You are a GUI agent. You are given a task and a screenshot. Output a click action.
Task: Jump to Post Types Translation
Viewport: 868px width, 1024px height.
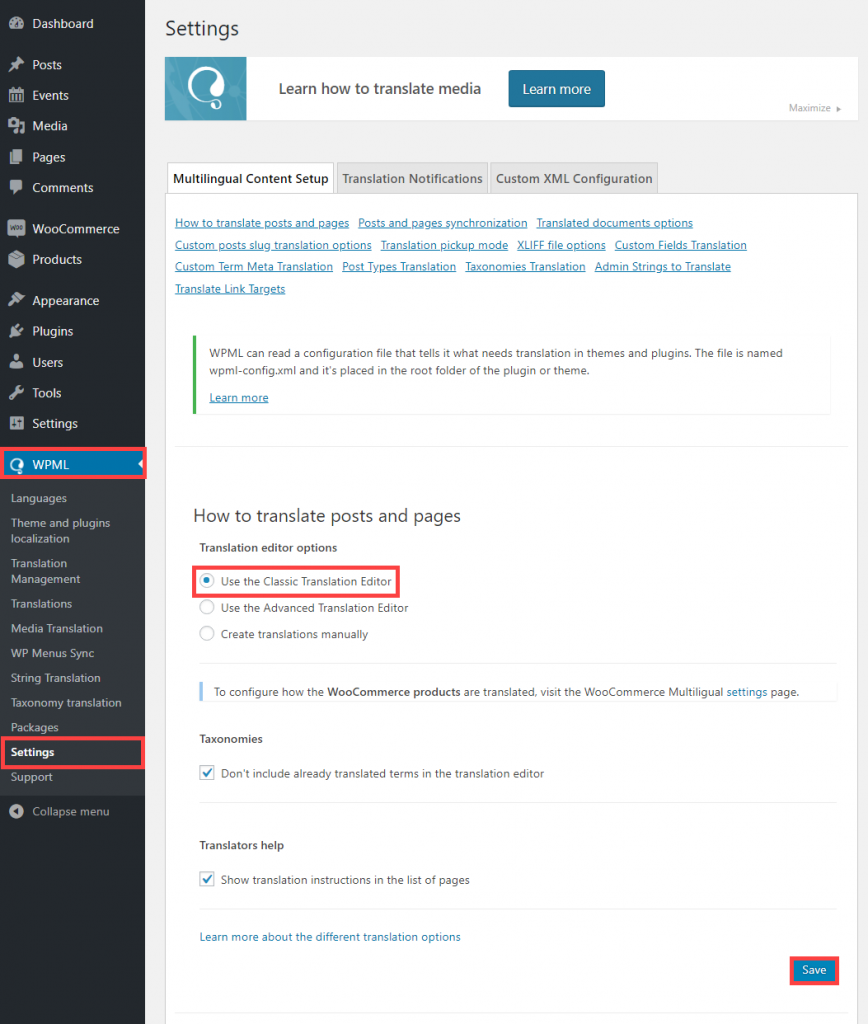click(x=399, y=266)
